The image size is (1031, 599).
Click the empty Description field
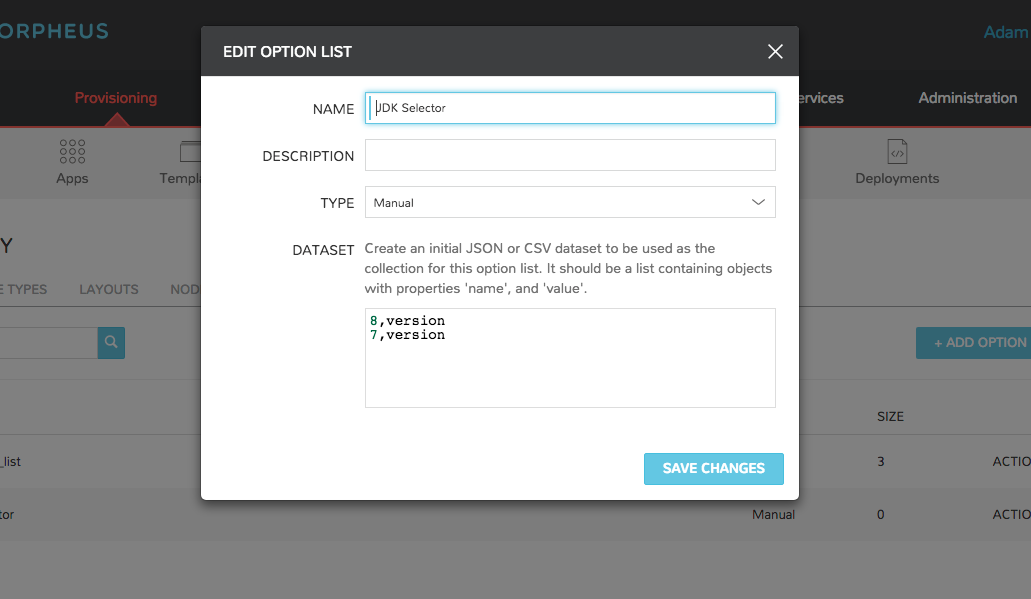pos(570,155)
